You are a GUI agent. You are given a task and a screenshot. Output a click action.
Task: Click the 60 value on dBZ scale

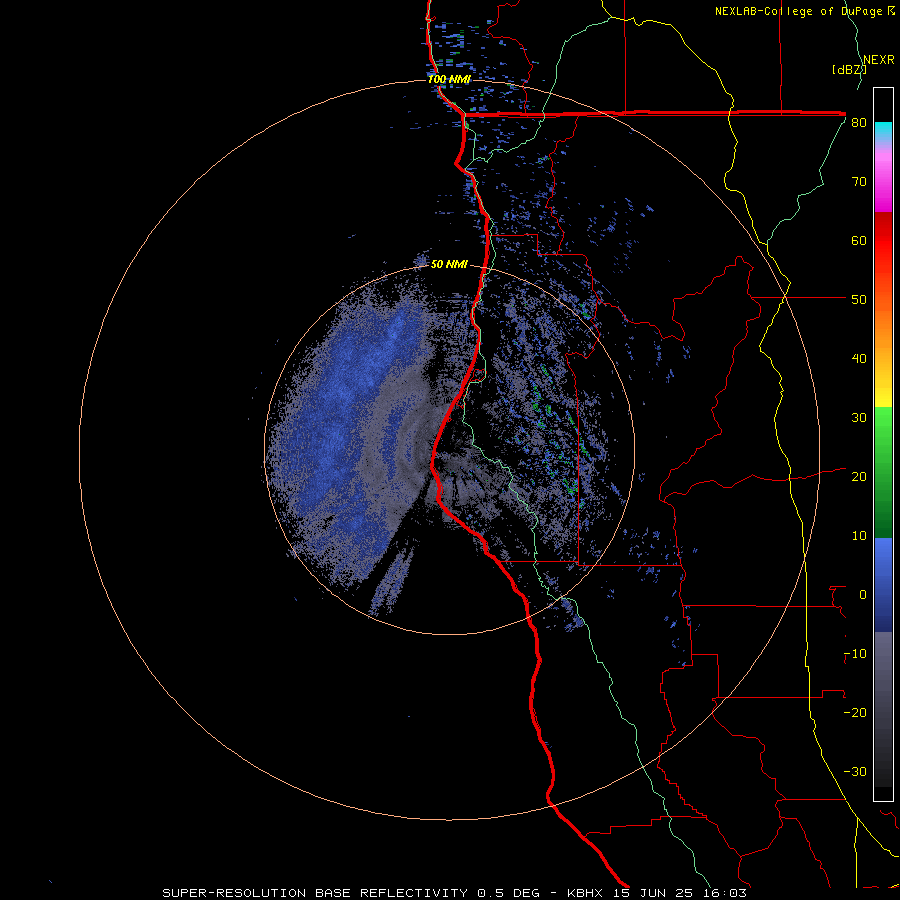click(x=859, y=240)
